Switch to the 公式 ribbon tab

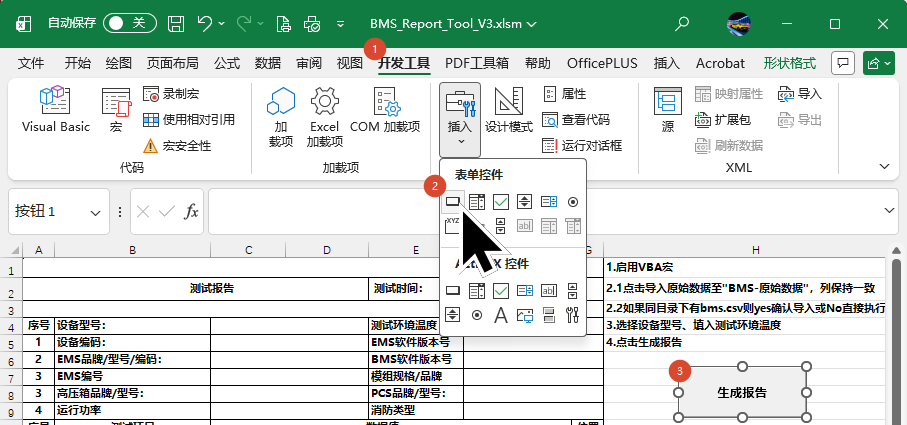click(x=227, y=63)
